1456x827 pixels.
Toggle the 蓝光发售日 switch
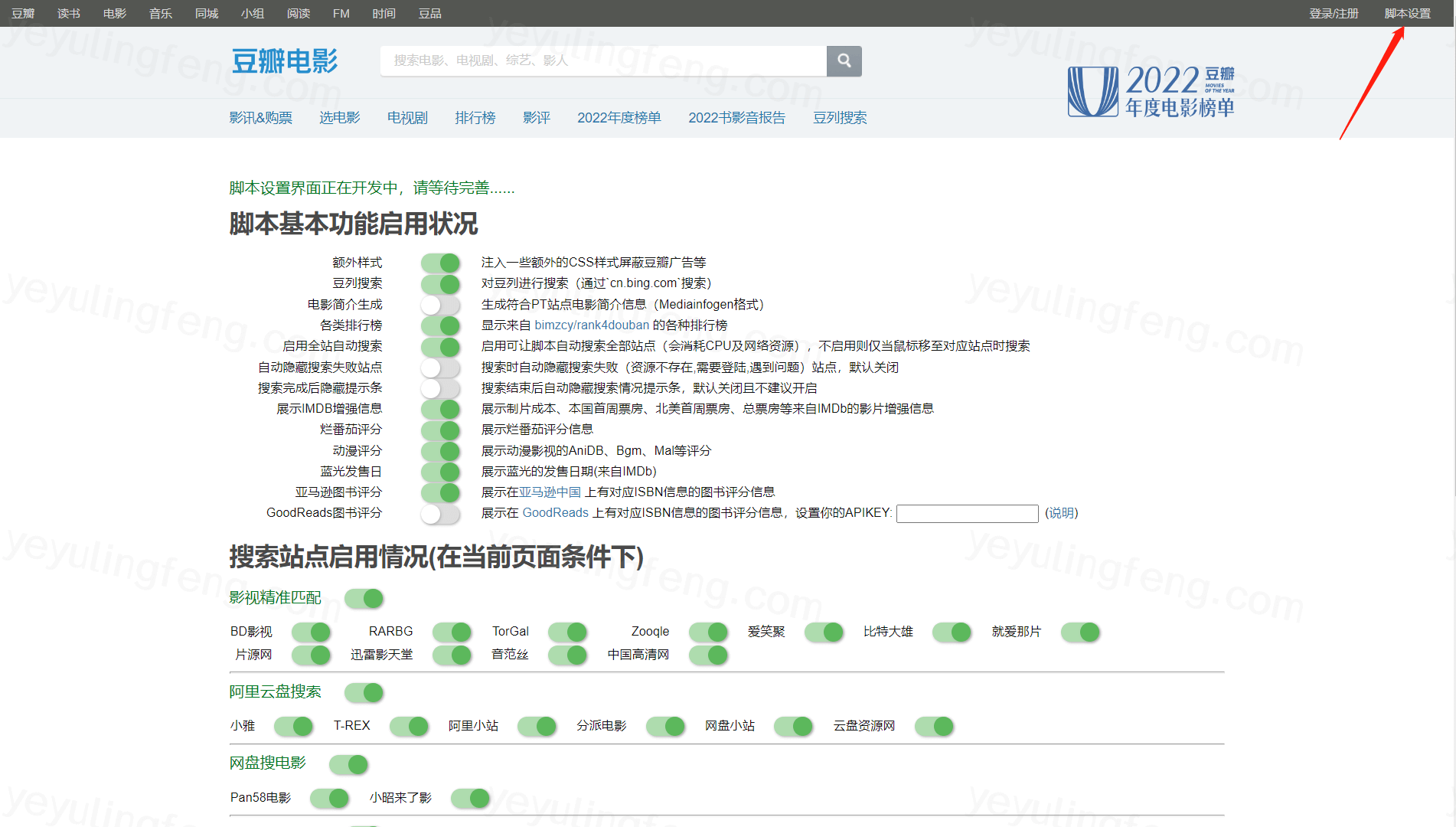point(440,472)
